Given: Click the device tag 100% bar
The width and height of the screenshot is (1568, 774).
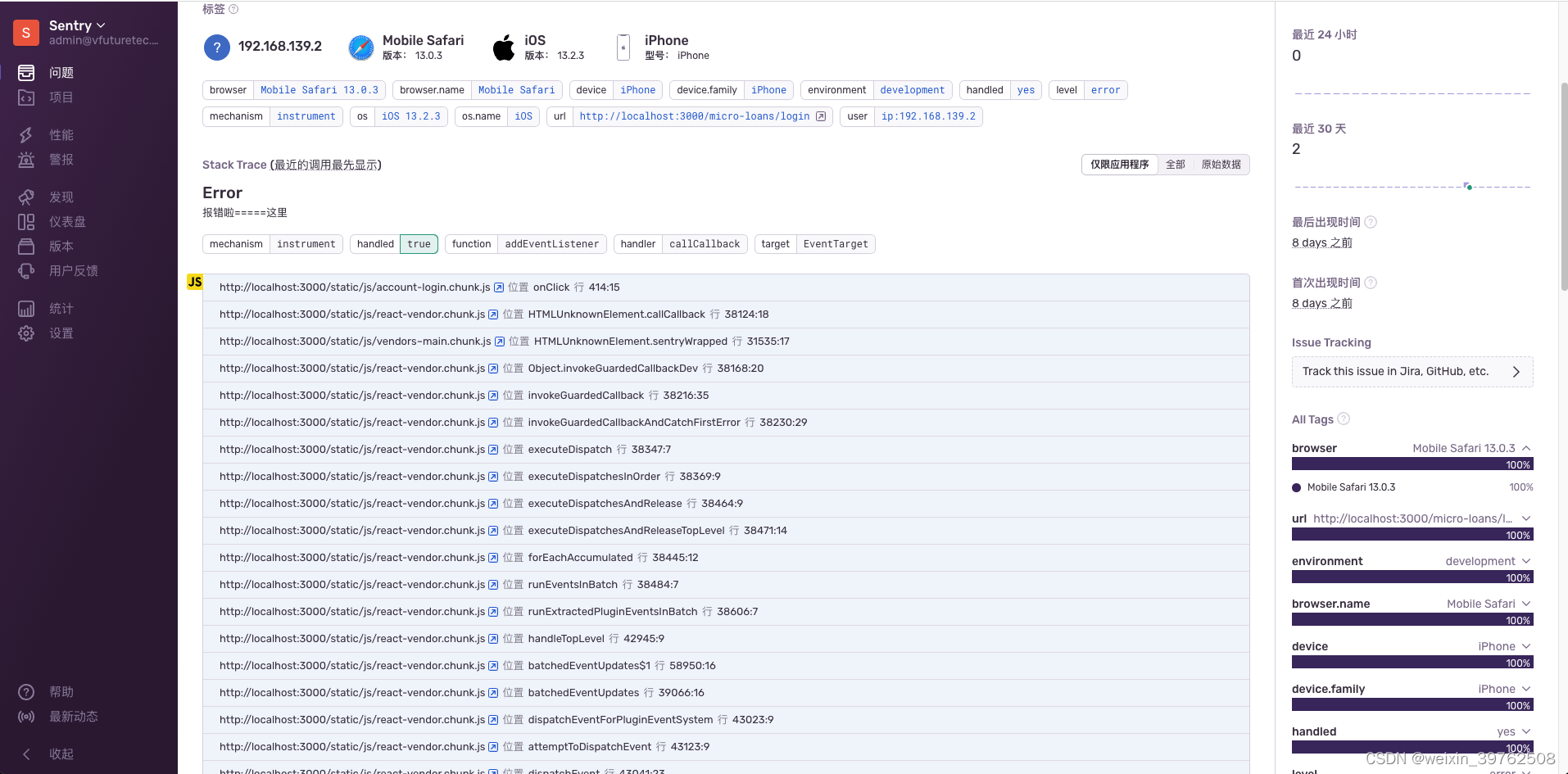Looking at the screenshot, I should tap(1412, 663).
